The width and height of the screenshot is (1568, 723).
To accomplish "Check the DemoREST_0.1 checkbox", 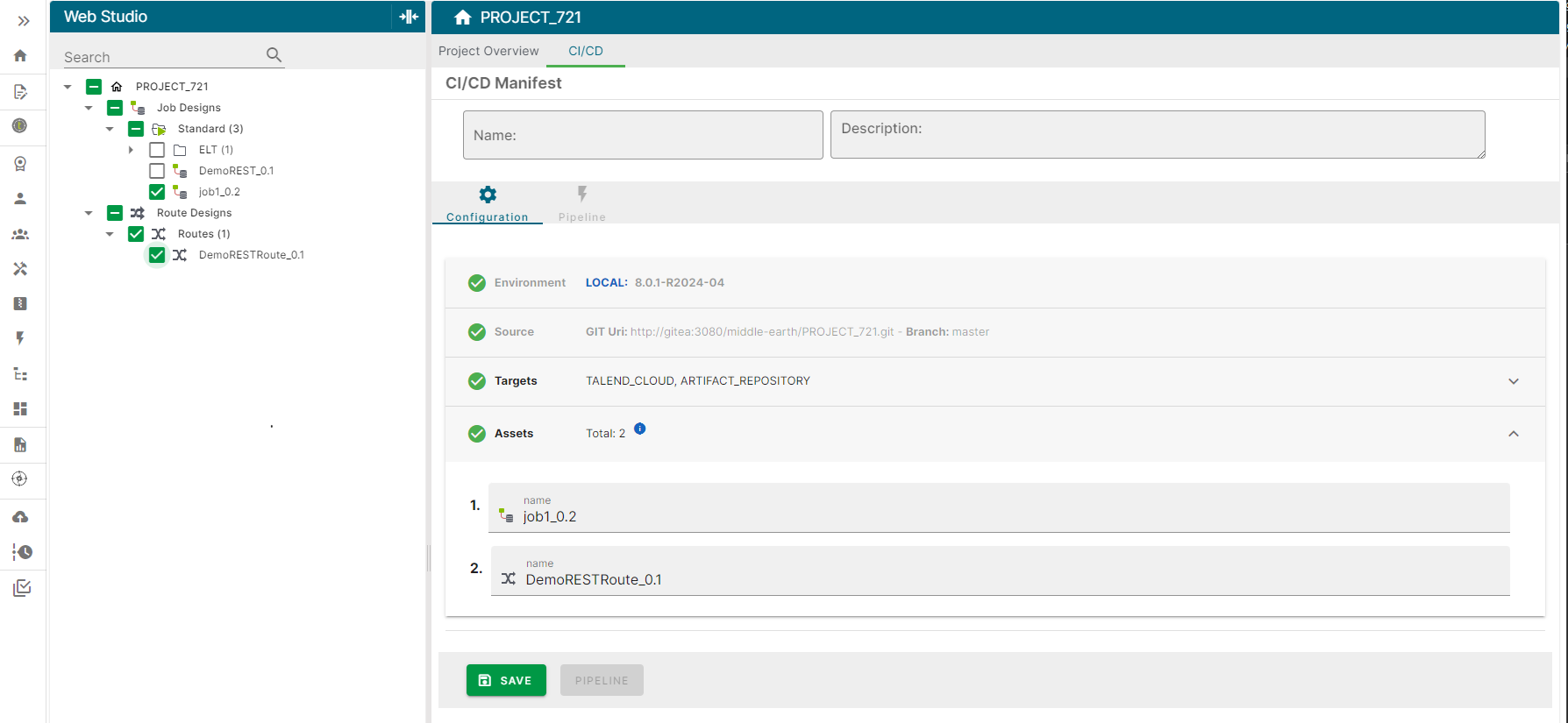I will (157, 171).
